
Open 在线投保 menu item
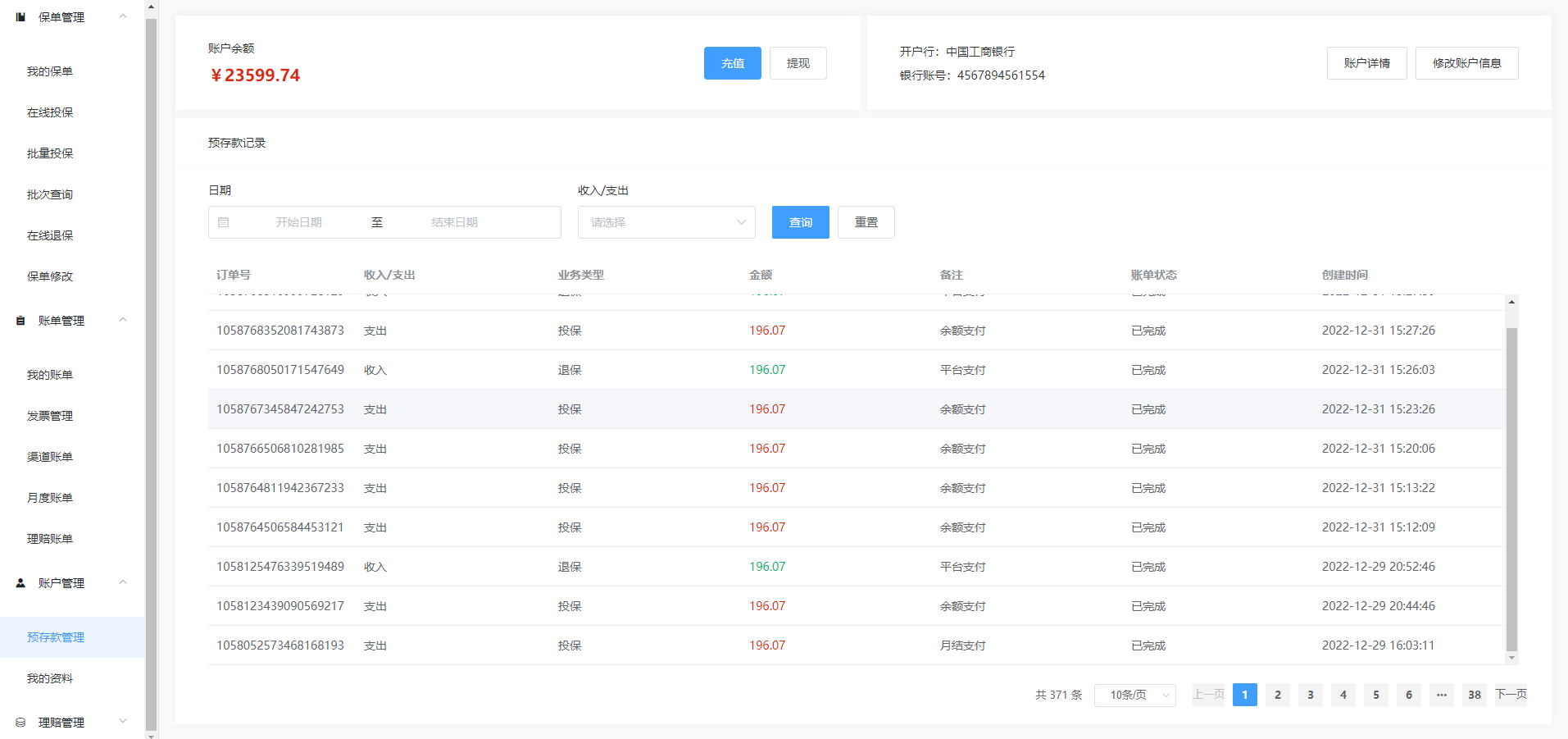pyautogui.click(x=50, y=112)
